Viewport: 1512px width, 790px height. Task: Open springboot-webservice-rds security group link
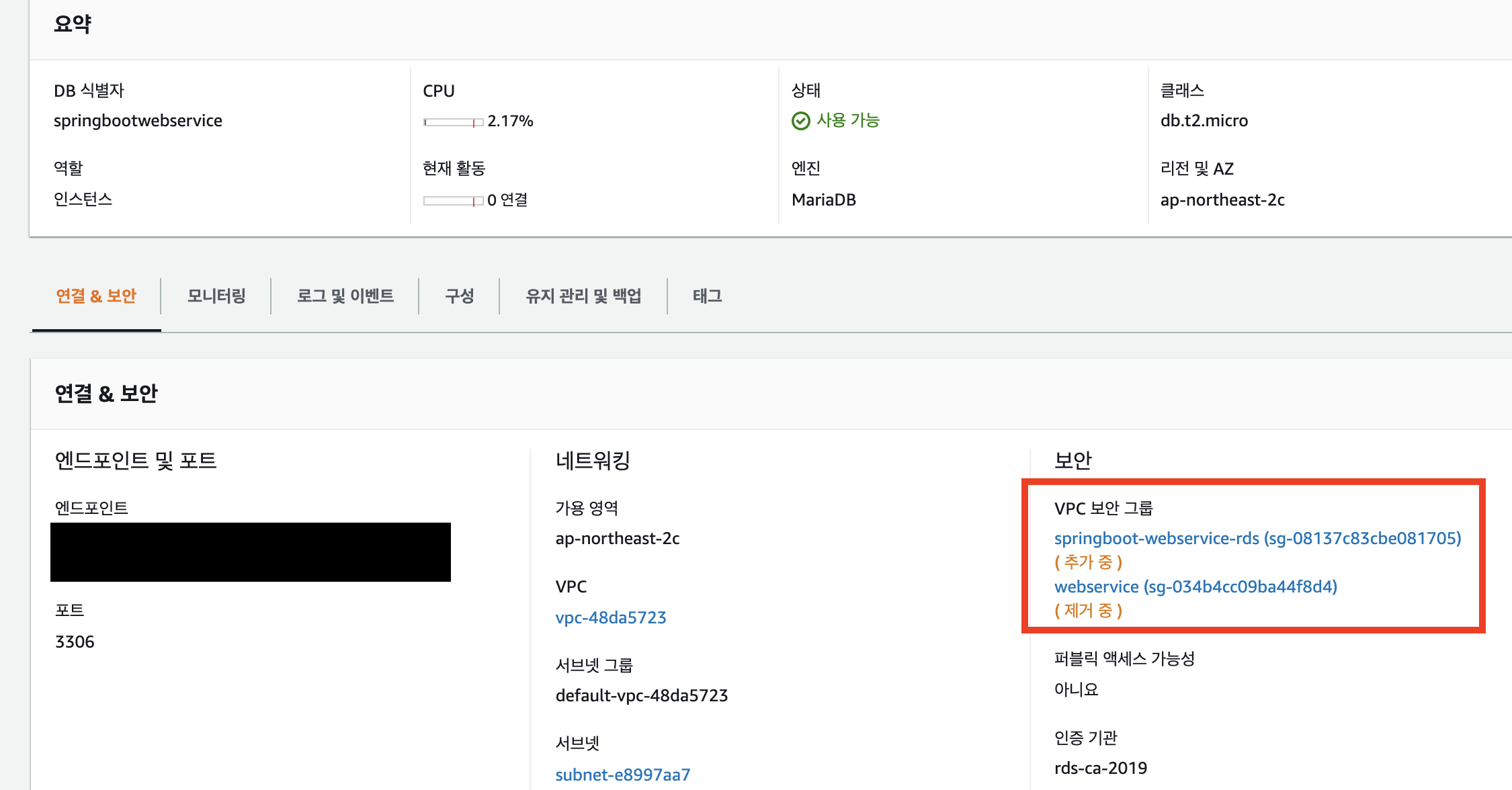point(1257,539)
